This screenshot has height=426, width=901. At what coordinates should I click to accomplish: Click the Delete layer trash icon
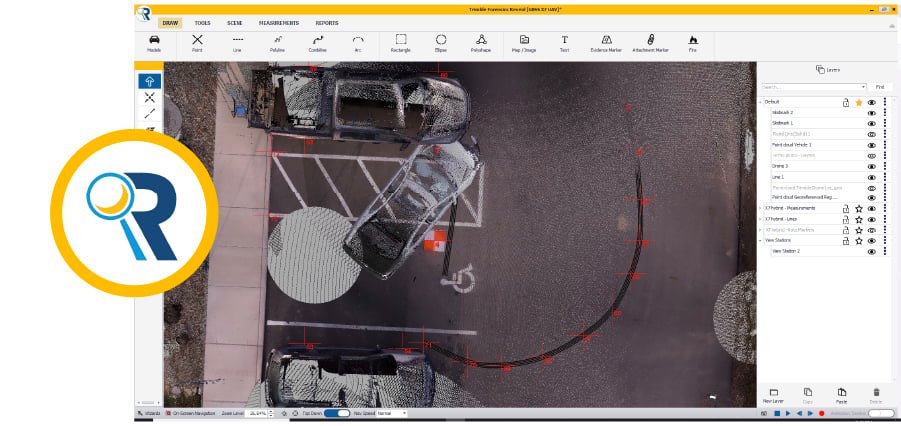876,392
